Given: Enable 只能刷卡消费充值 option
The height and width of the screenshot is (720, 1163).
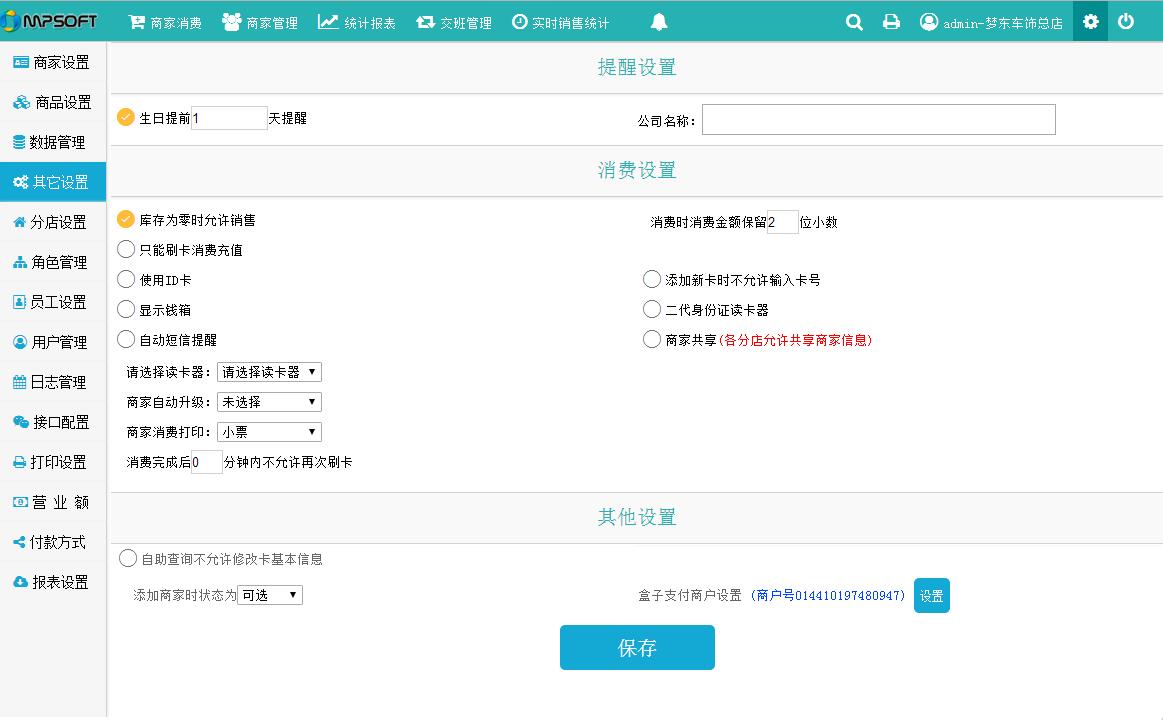Looking at the screenshot, I should 126,249.
